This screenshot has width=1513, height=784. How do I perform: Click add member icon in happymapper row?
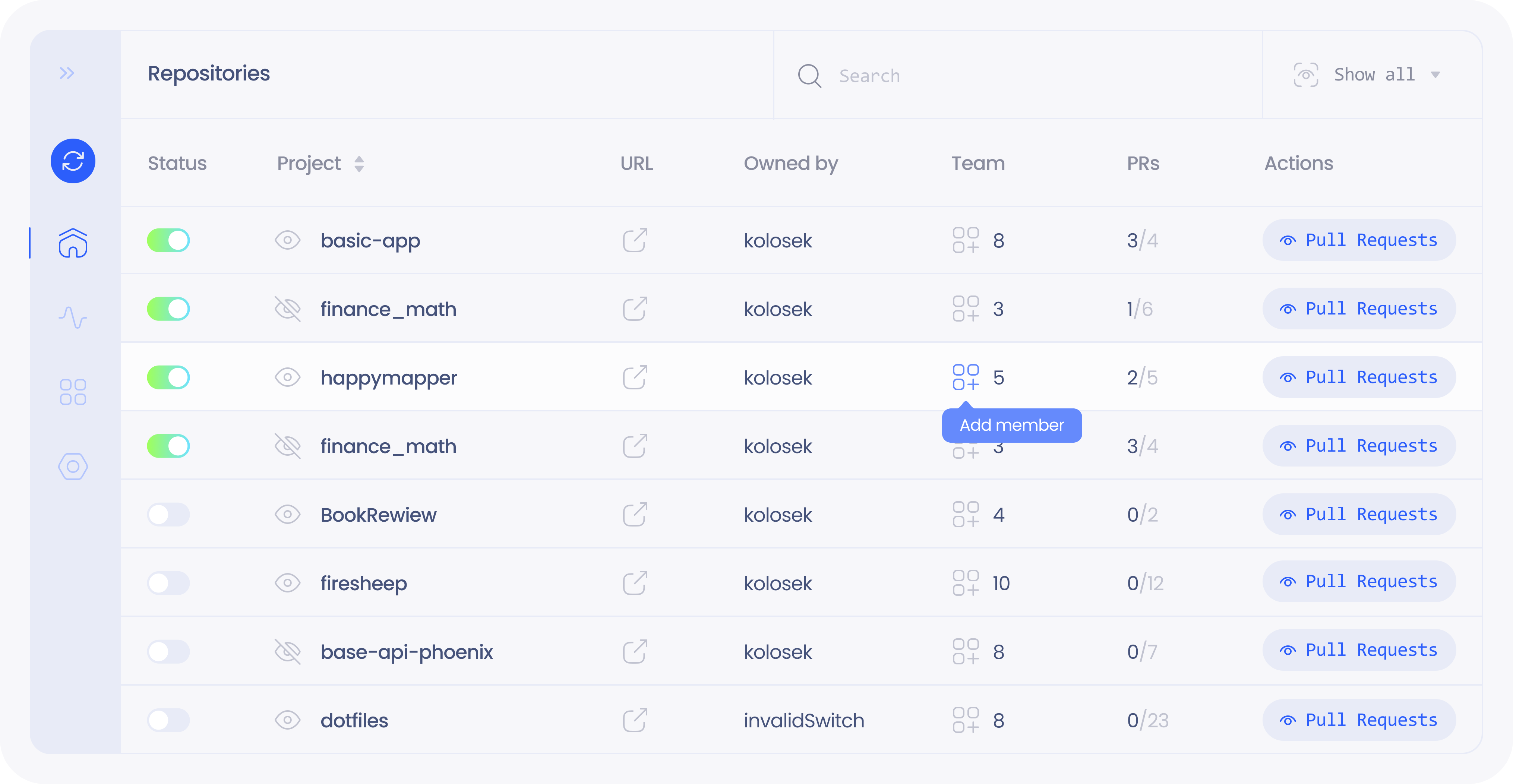(966, 377)
